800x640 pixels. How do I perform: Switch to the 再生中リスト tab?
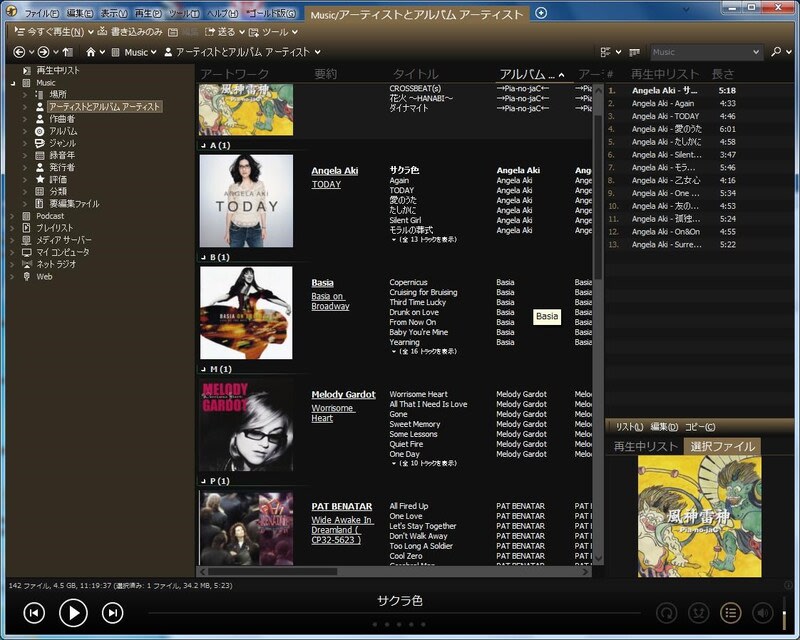pos(645,446)
